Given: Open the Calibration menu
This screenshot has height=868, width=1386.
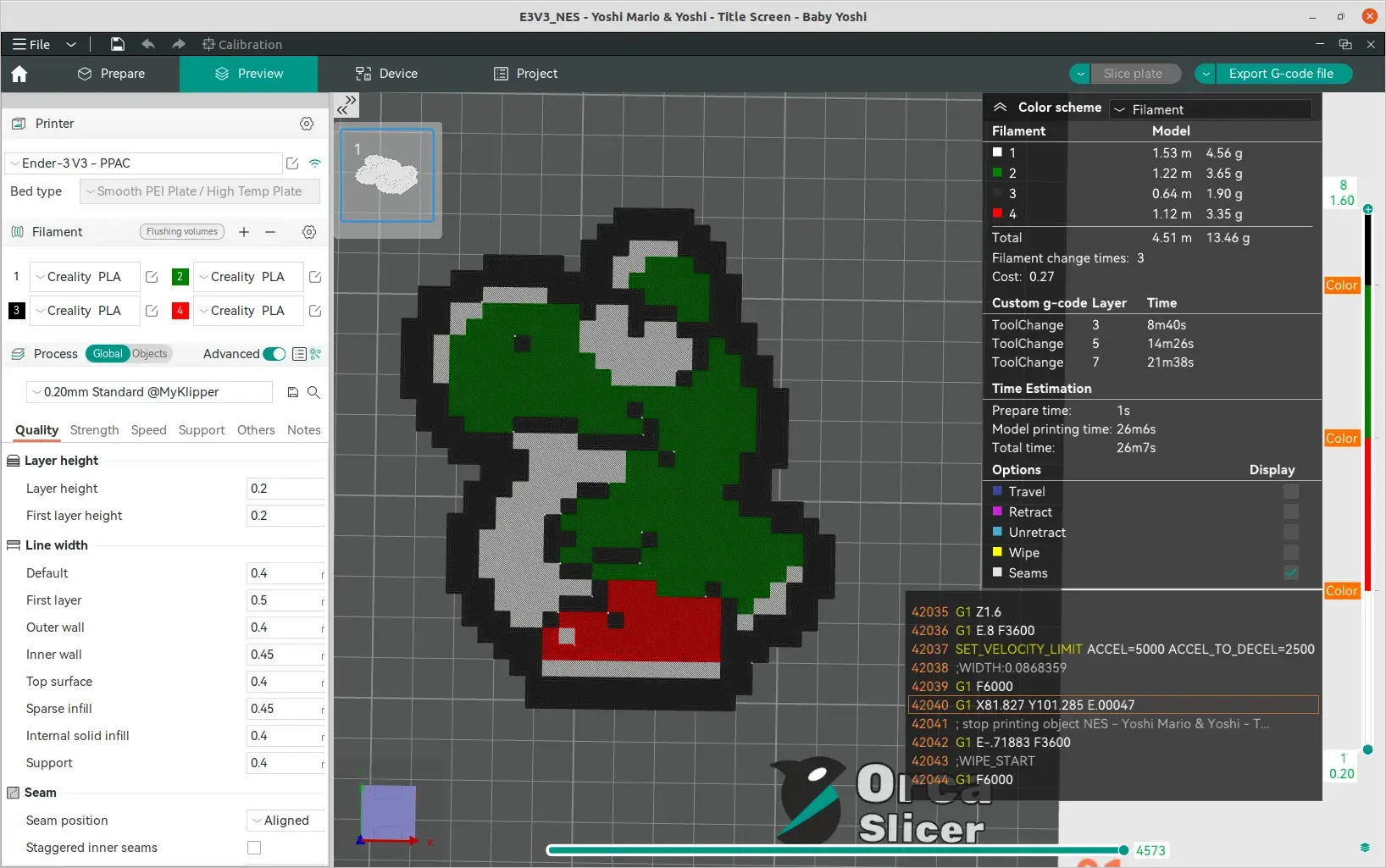Looking at the screenshot, I should click(x=241, y=44).
